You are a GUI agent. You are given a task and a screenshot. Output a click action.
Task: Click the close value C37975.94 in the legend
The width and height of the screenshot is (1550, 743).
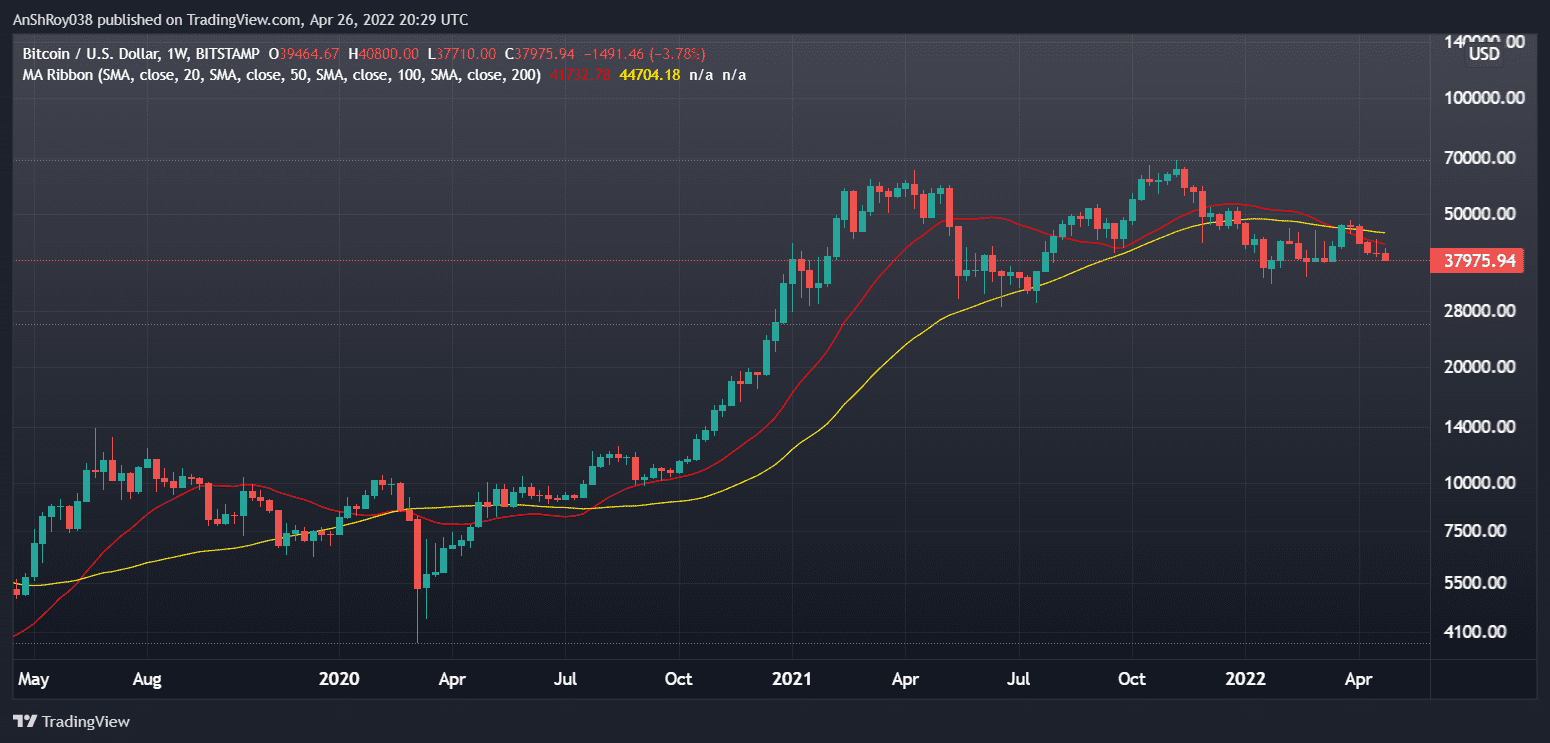pos(540,54)
